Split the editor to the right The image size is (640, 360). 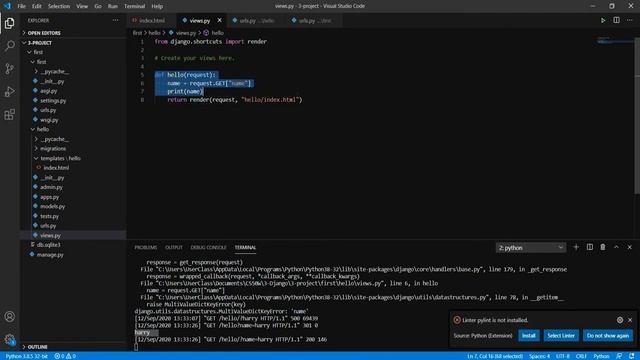tap(616, 20)
